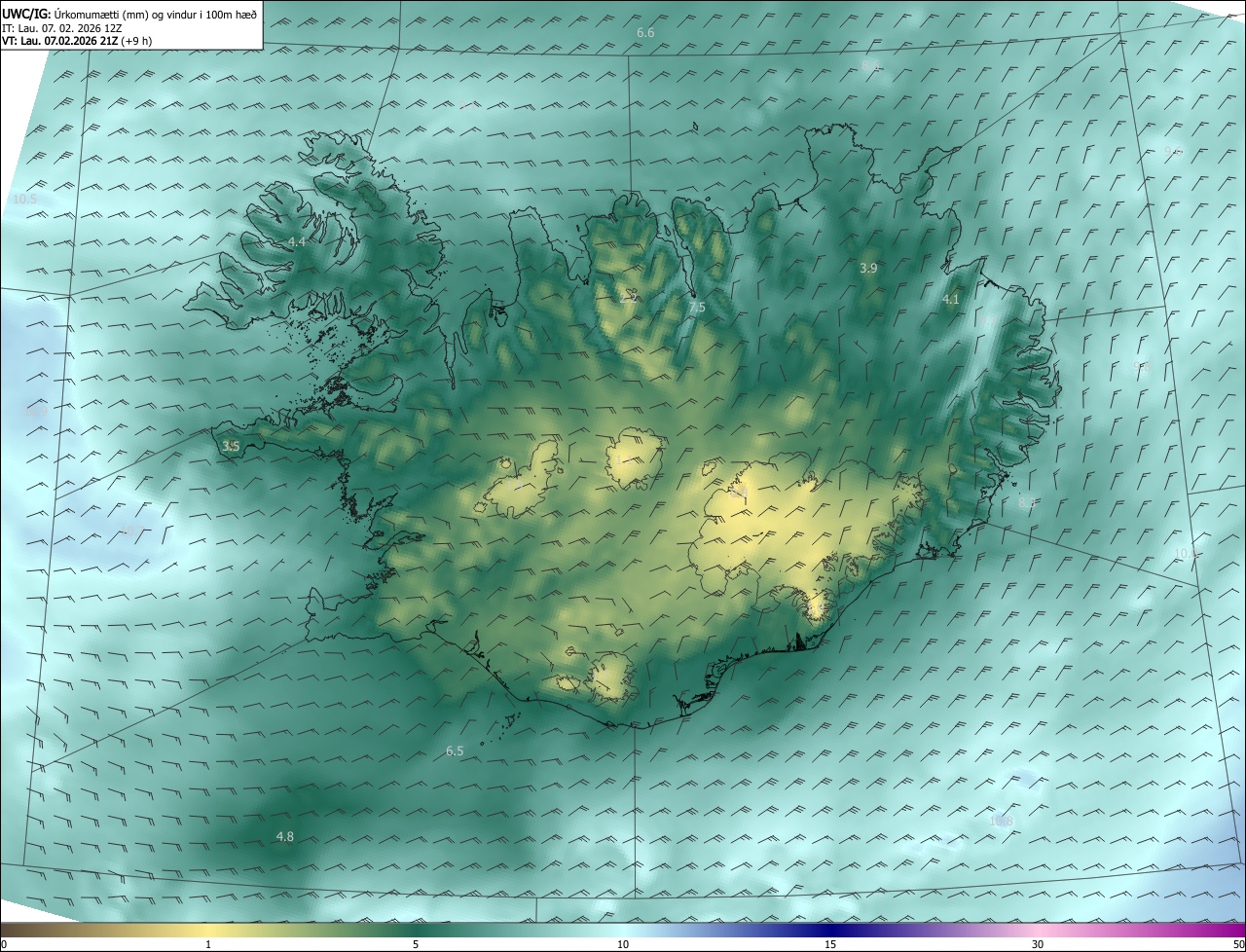Screen dimensions: 1246x952
Task: Click the 3.5 value label on the Snæfellsnes peninsula
Action: [x=231, y=446]
